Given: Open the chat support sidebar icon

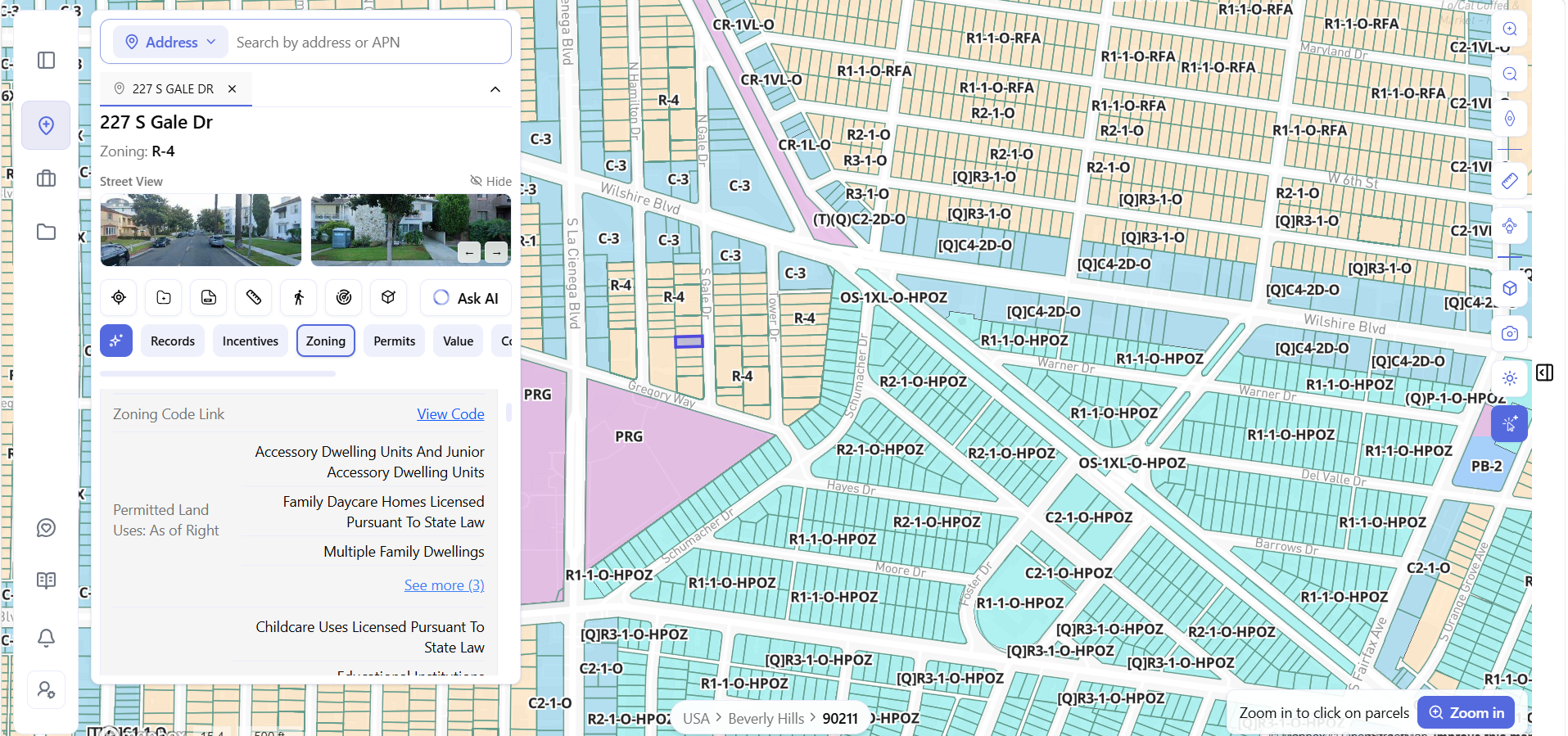Looking at the screenshot, I should pos(46,528).
